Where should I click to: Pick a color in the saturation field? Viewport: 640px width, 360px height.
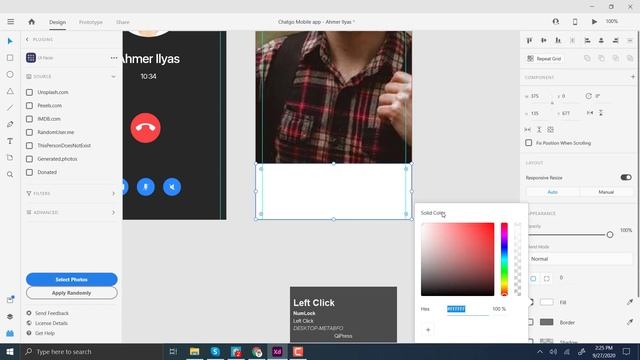458,259
